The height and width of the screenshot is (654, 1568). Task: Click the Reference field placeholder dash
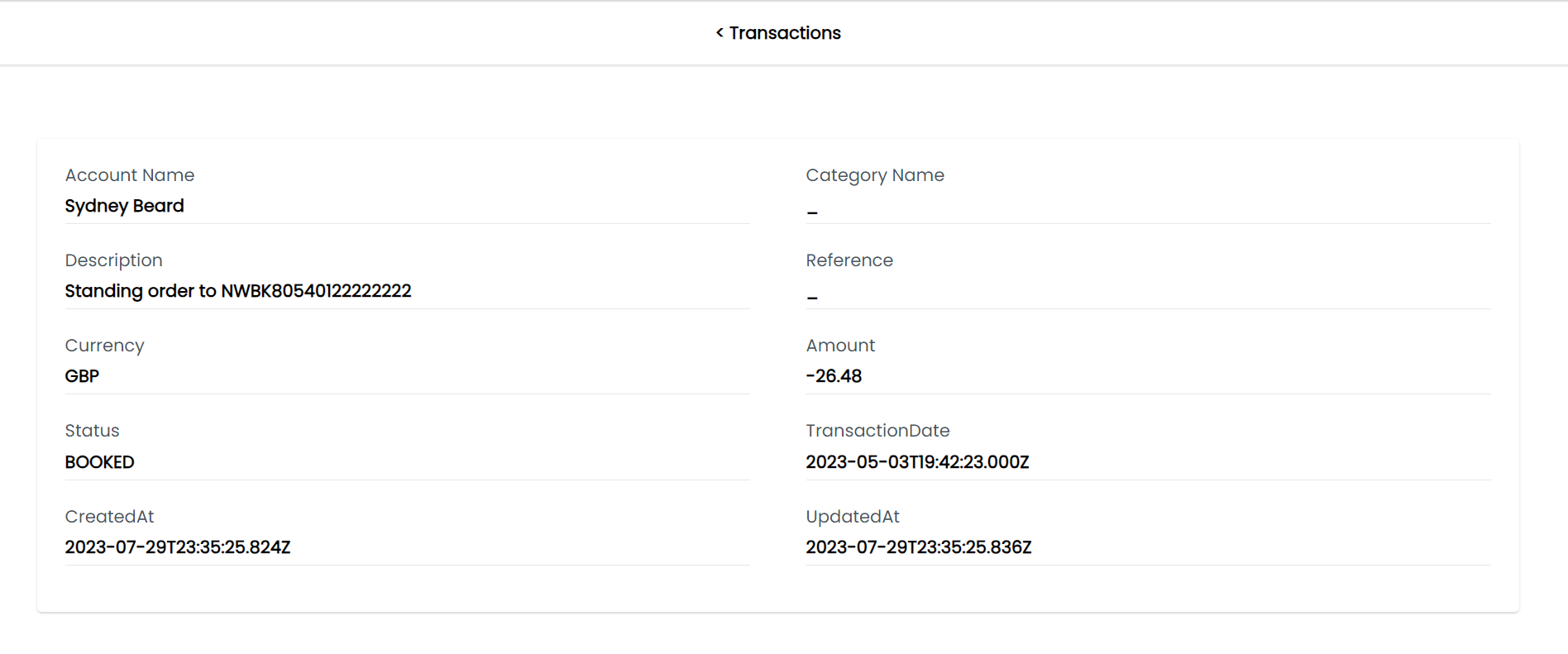coord(811,295)
